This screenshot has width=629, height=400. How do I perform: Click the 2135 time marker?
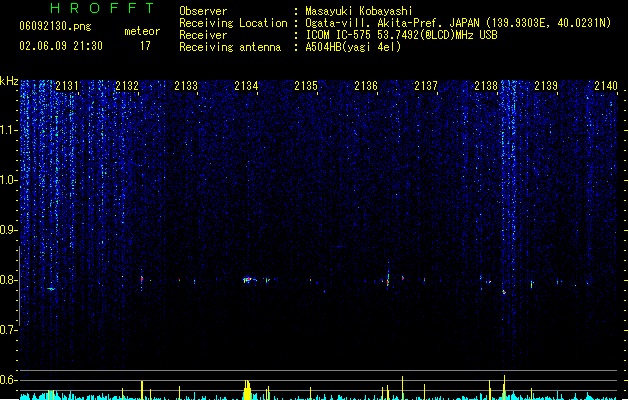pyautogui.click(x=306, y=86)
